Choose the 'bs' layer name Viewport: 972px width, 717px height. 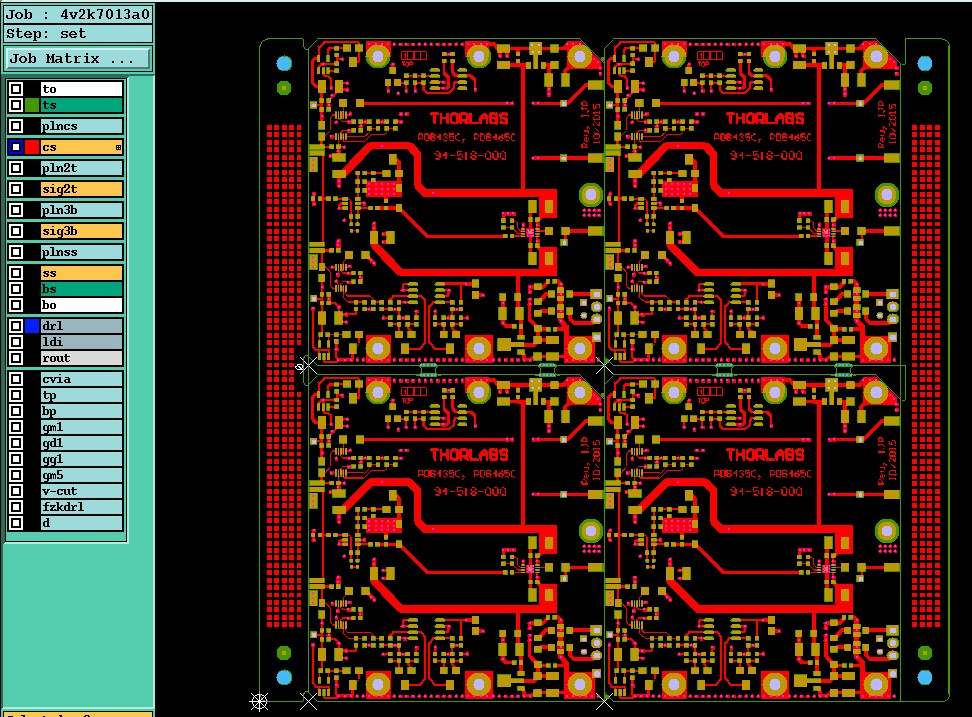click(x=81, y=289)
